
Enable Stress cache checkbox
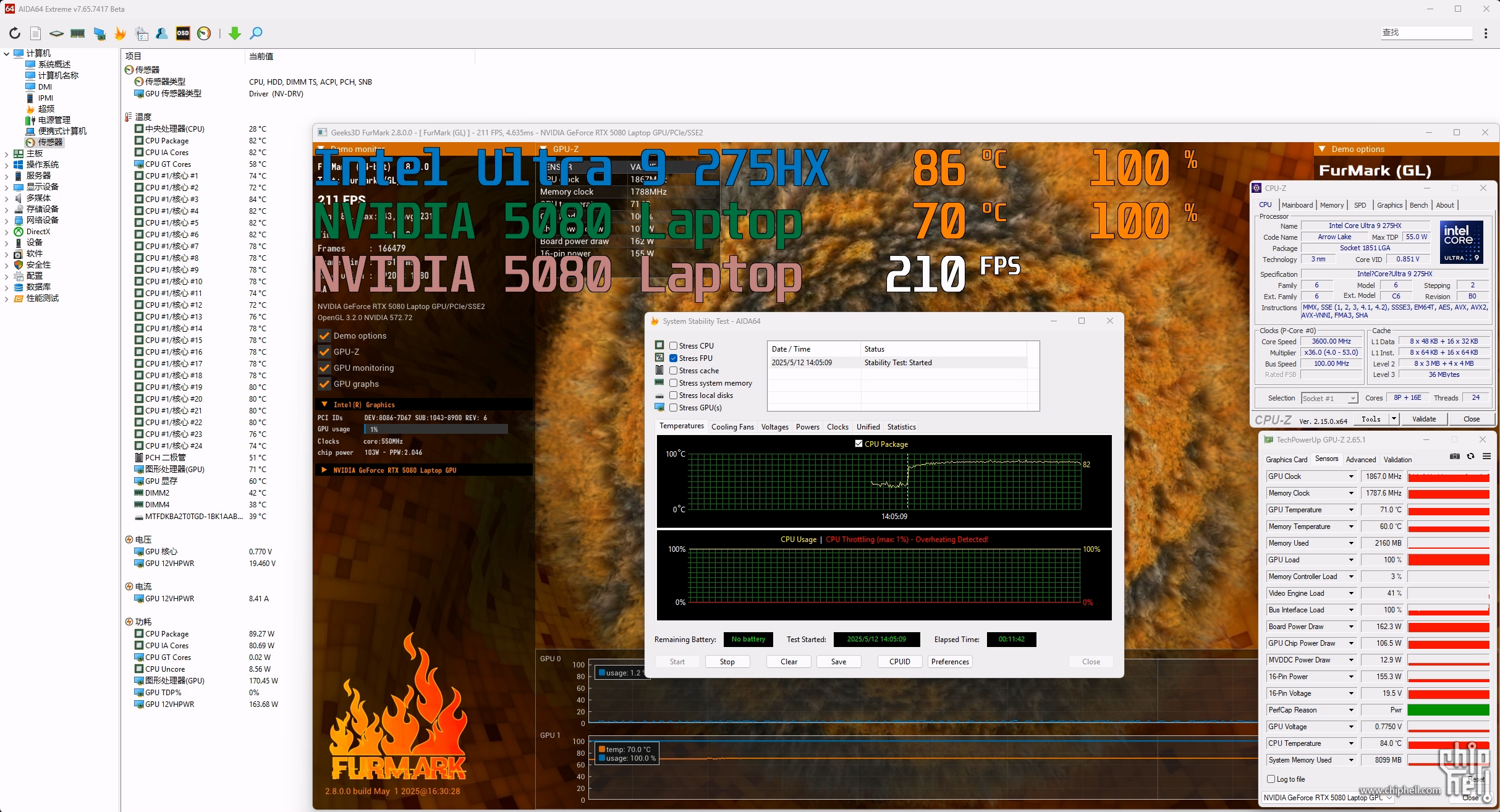pos(674,371)
